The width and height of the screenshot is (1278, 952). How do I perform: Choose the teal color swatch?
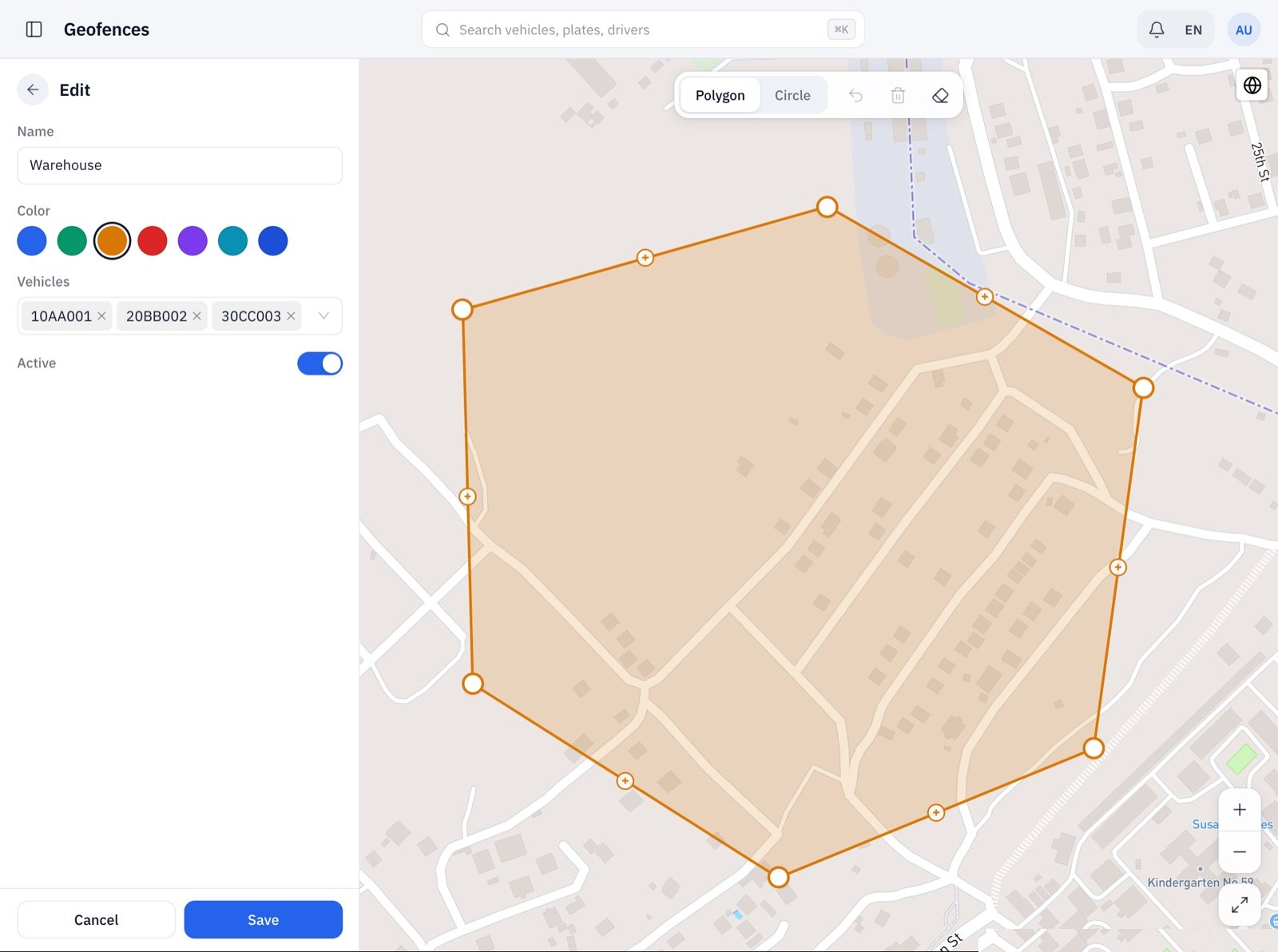coord(232,241)
